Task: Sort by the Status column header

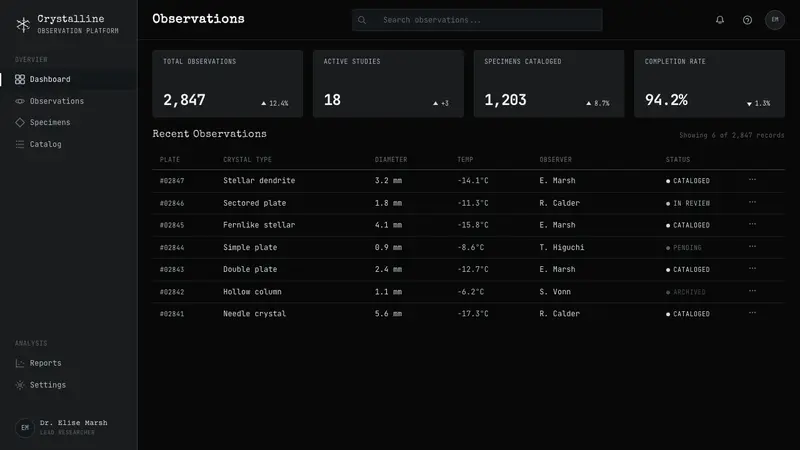Action: [x=678, y=160]
